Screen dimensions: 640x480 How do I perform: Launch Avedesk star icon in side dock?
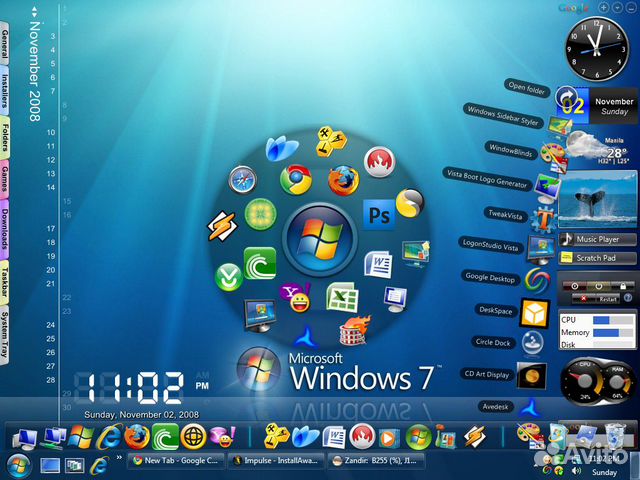(x=531, y=407)
